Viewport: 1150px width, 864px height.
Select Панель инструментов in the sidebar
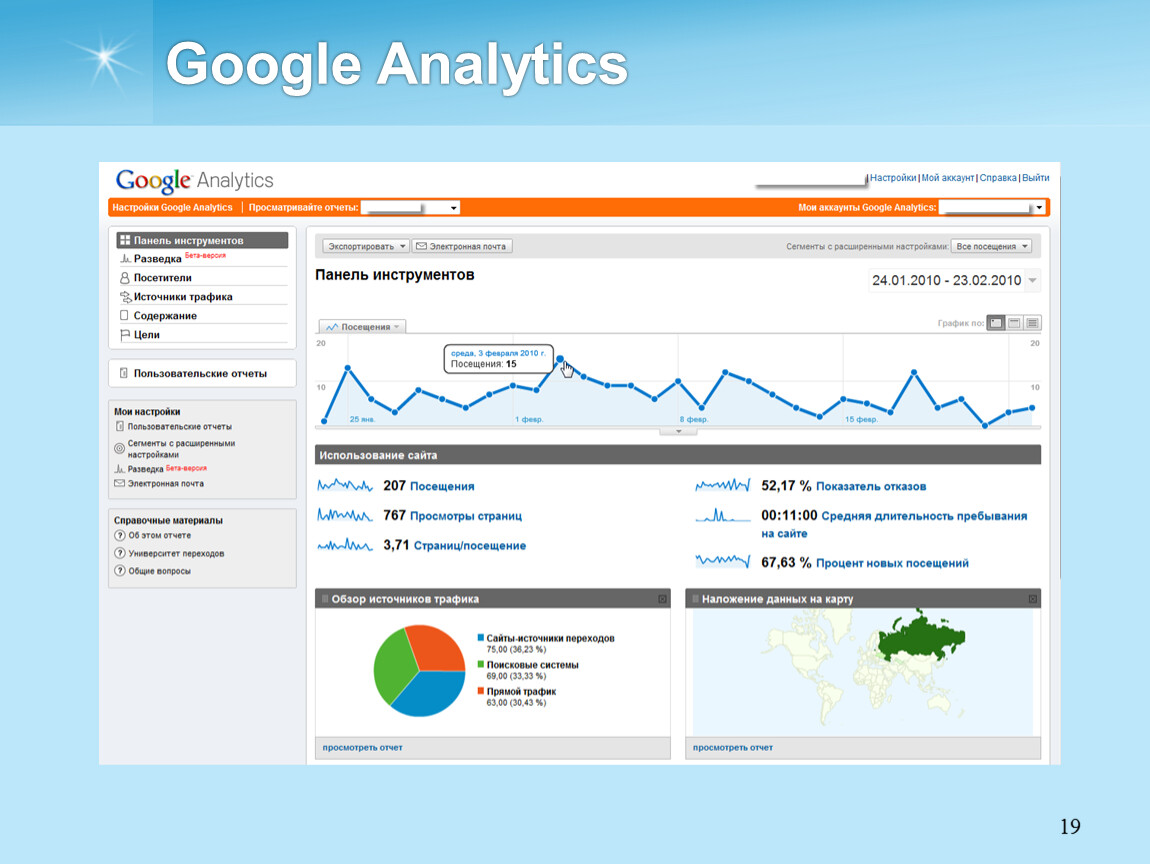[202, 240]
